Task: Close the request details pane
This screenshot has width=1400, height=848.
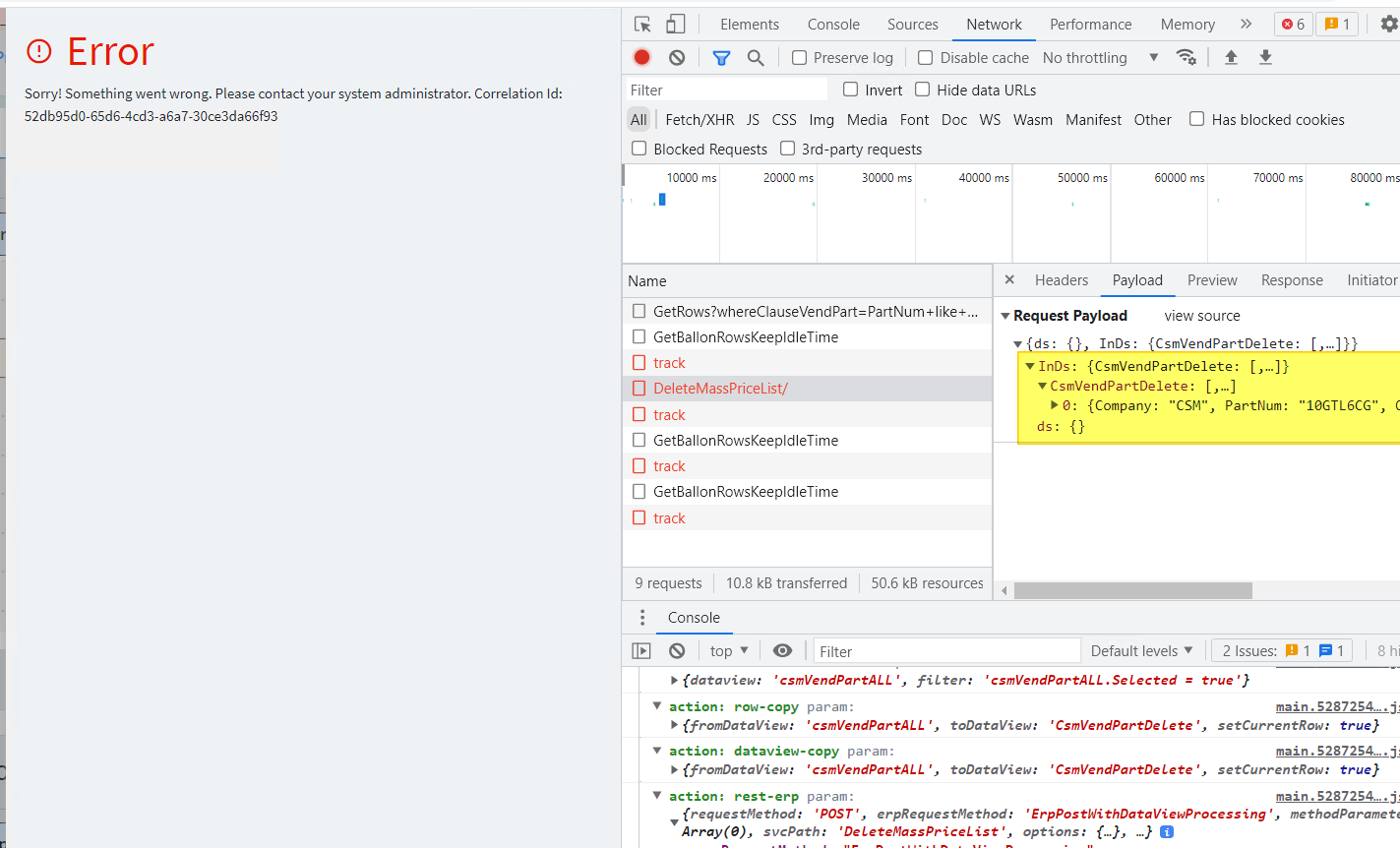Action: pos(1009,280)
